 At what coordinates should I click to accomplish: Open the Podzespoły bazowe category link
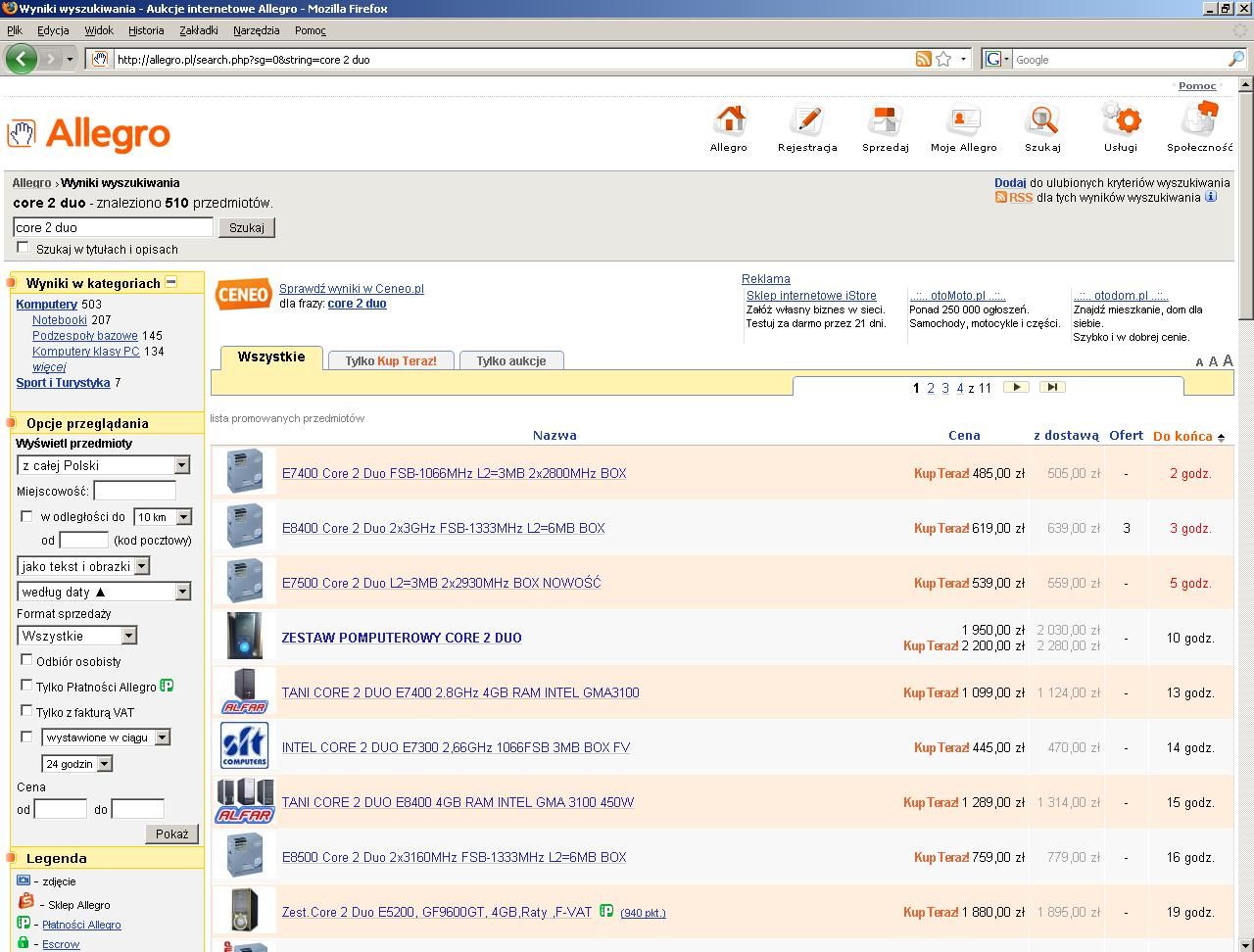click(84, 336)
